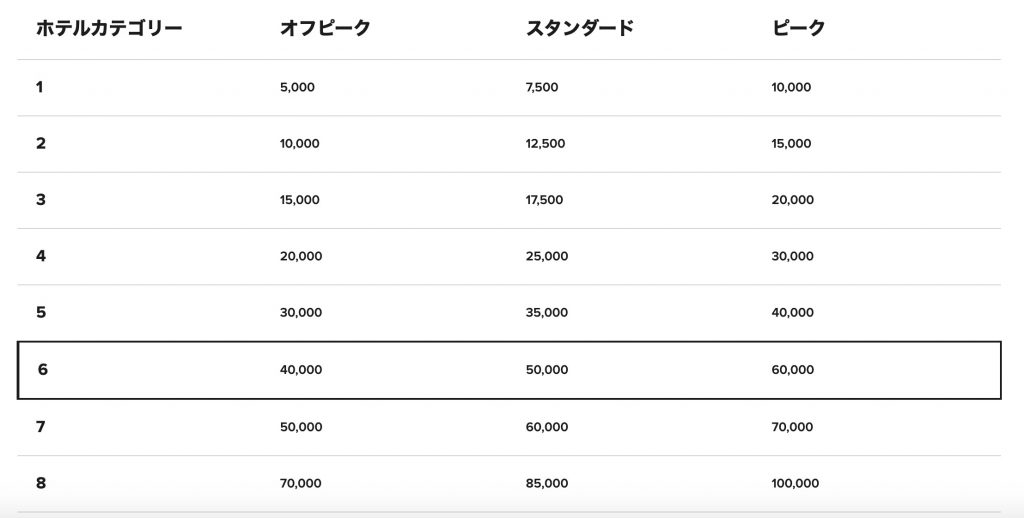Select hotel category 8 row label
This screenshot has height=518, width=1024.
coord(41,483)
